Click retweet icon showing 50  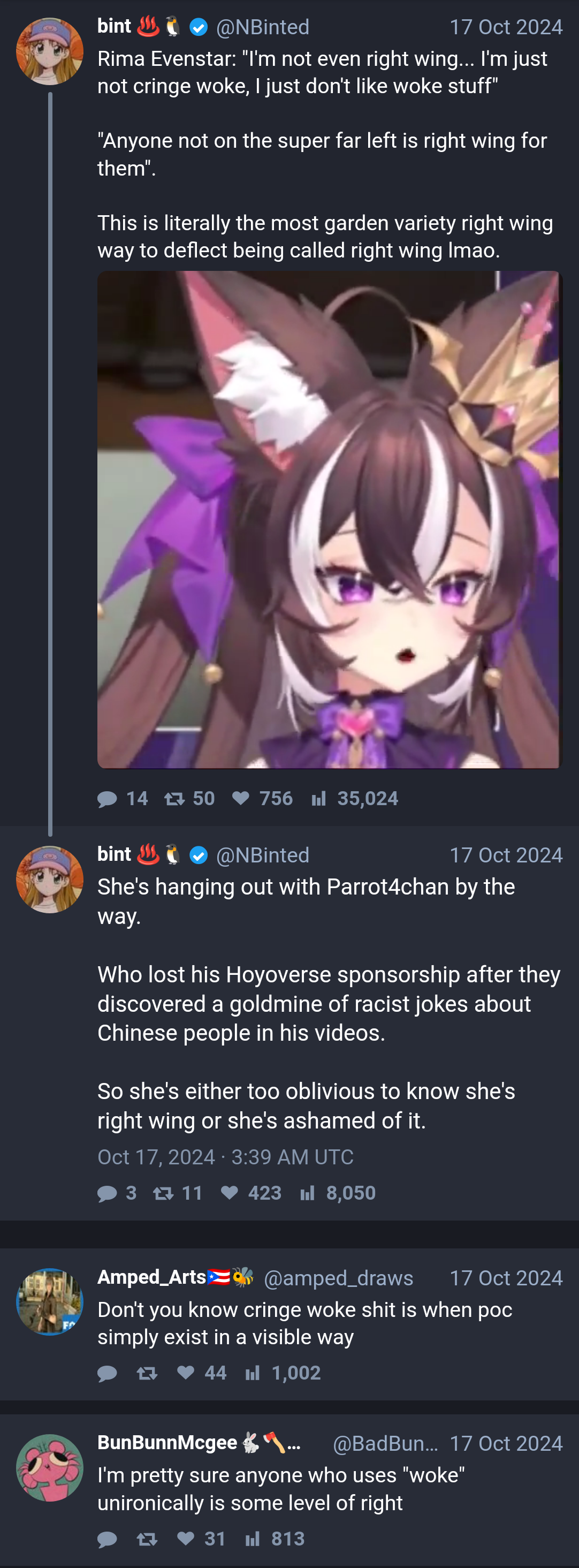(174, 799)
